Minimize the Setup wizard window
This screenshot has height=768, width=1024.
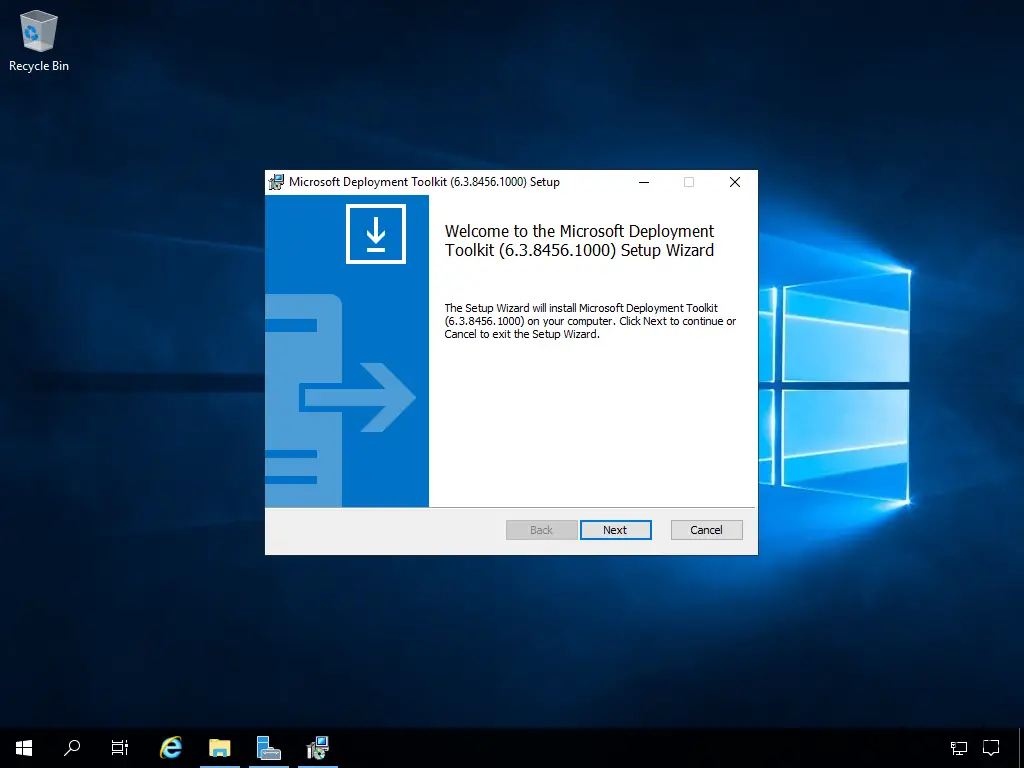(x=644, y=182)
